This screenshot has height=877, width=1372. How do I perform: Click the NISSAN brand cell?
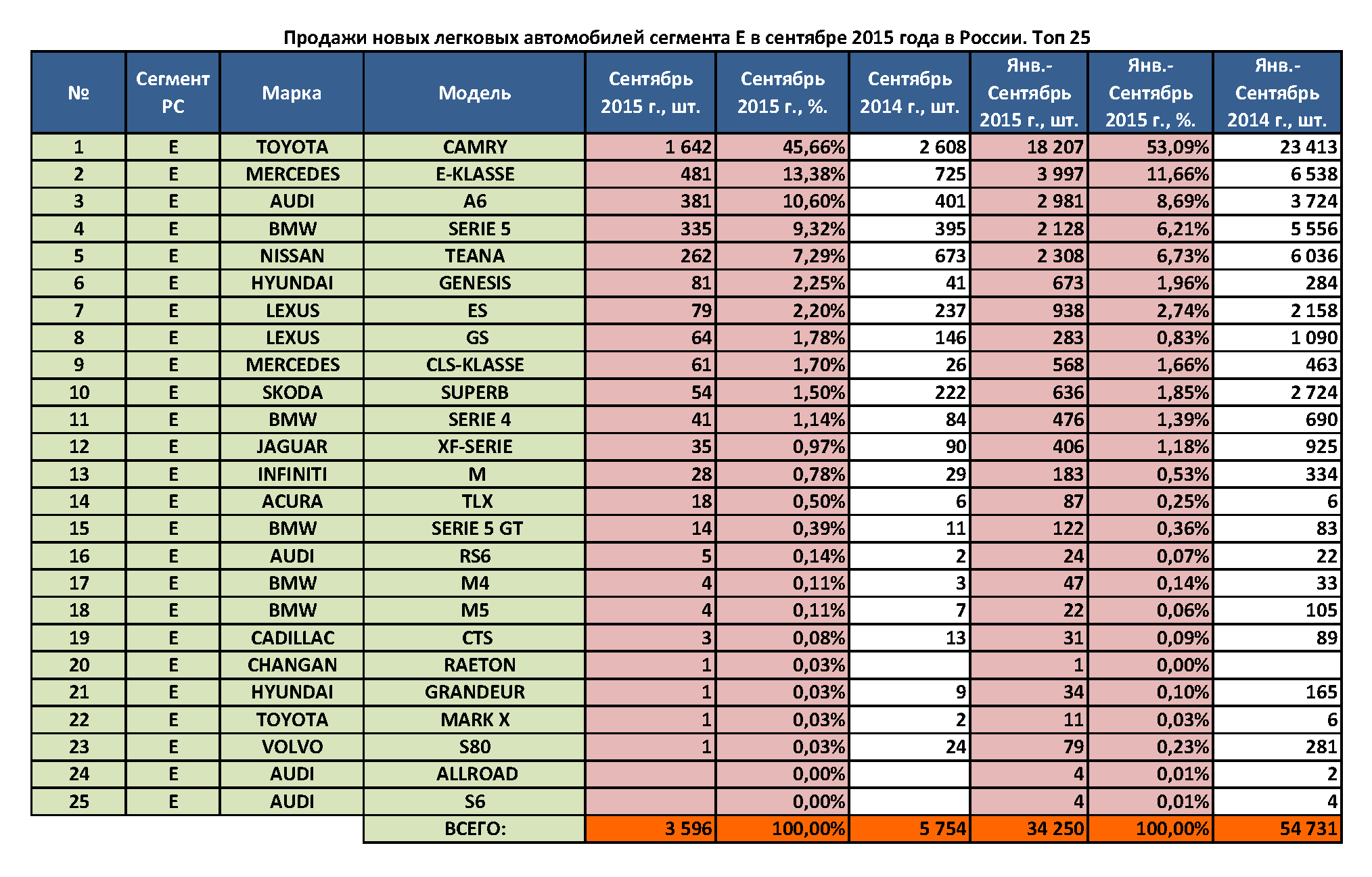pyautogui.click(x=292, y=256)
